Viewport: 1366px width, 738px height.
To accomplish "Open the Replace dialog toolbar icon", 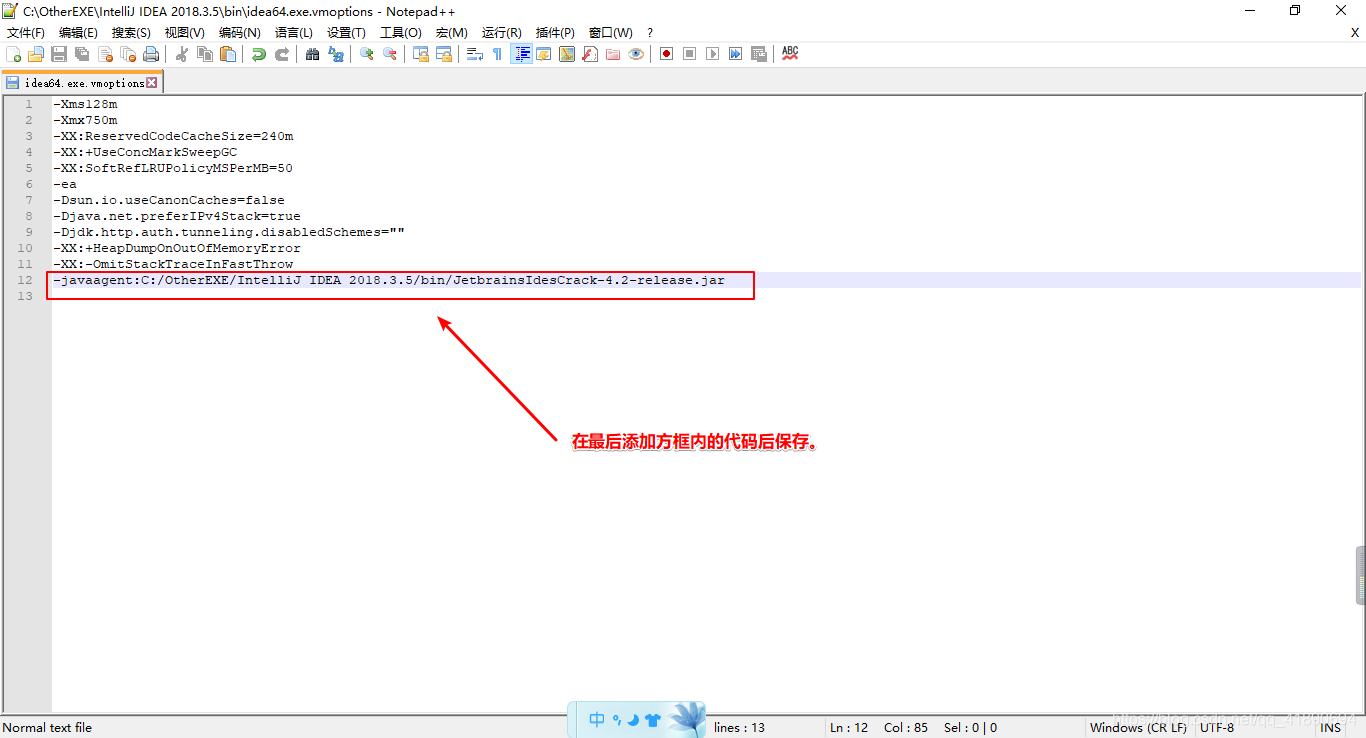I will [x=336, y=54].
